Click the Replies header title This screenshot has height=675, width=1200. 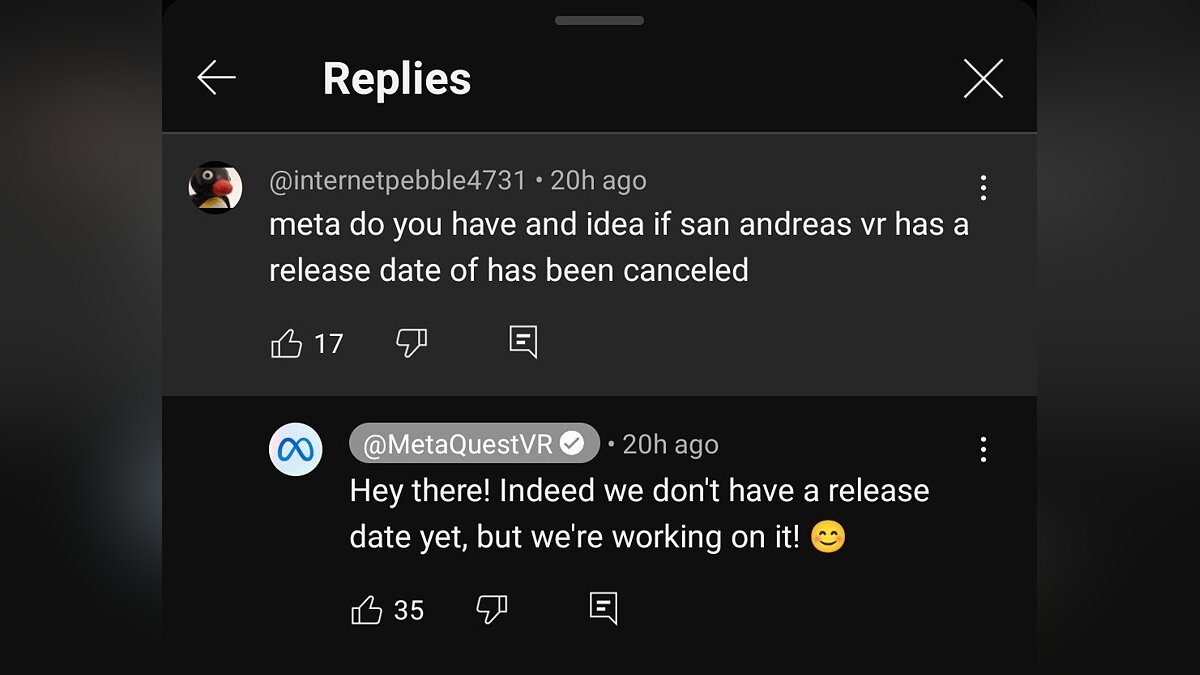[x=396, y=79]
